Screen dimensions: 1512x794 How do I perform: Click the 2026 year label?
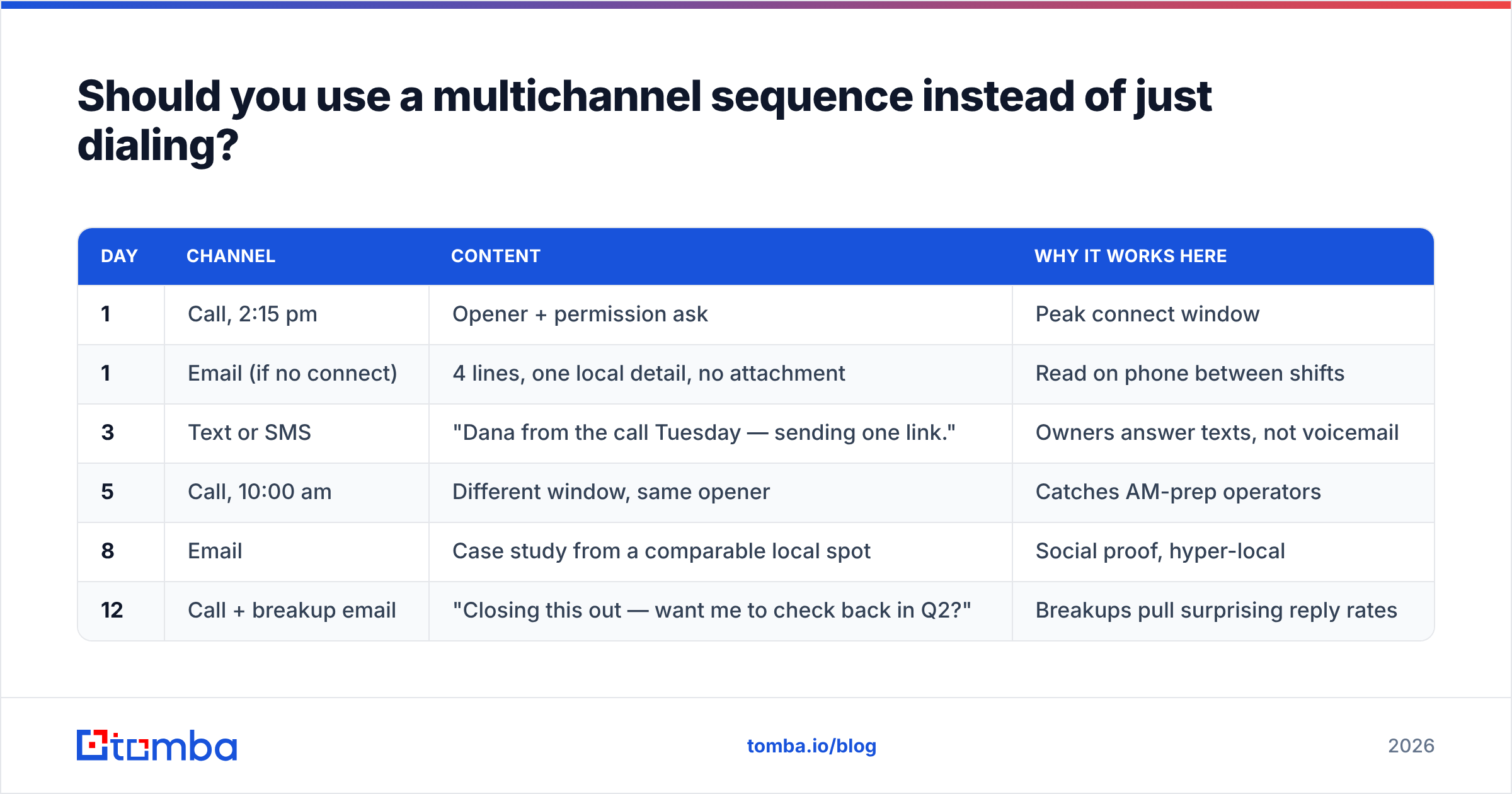point(1411,746)
